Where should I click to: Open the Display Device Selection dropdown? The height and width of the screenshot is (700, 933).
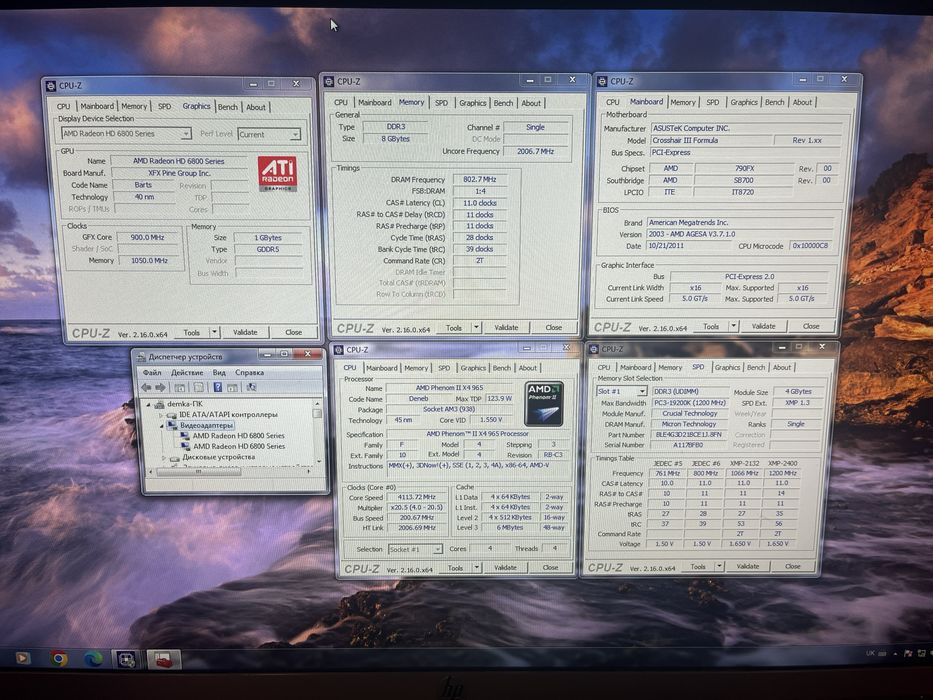(x=126, y=134)
